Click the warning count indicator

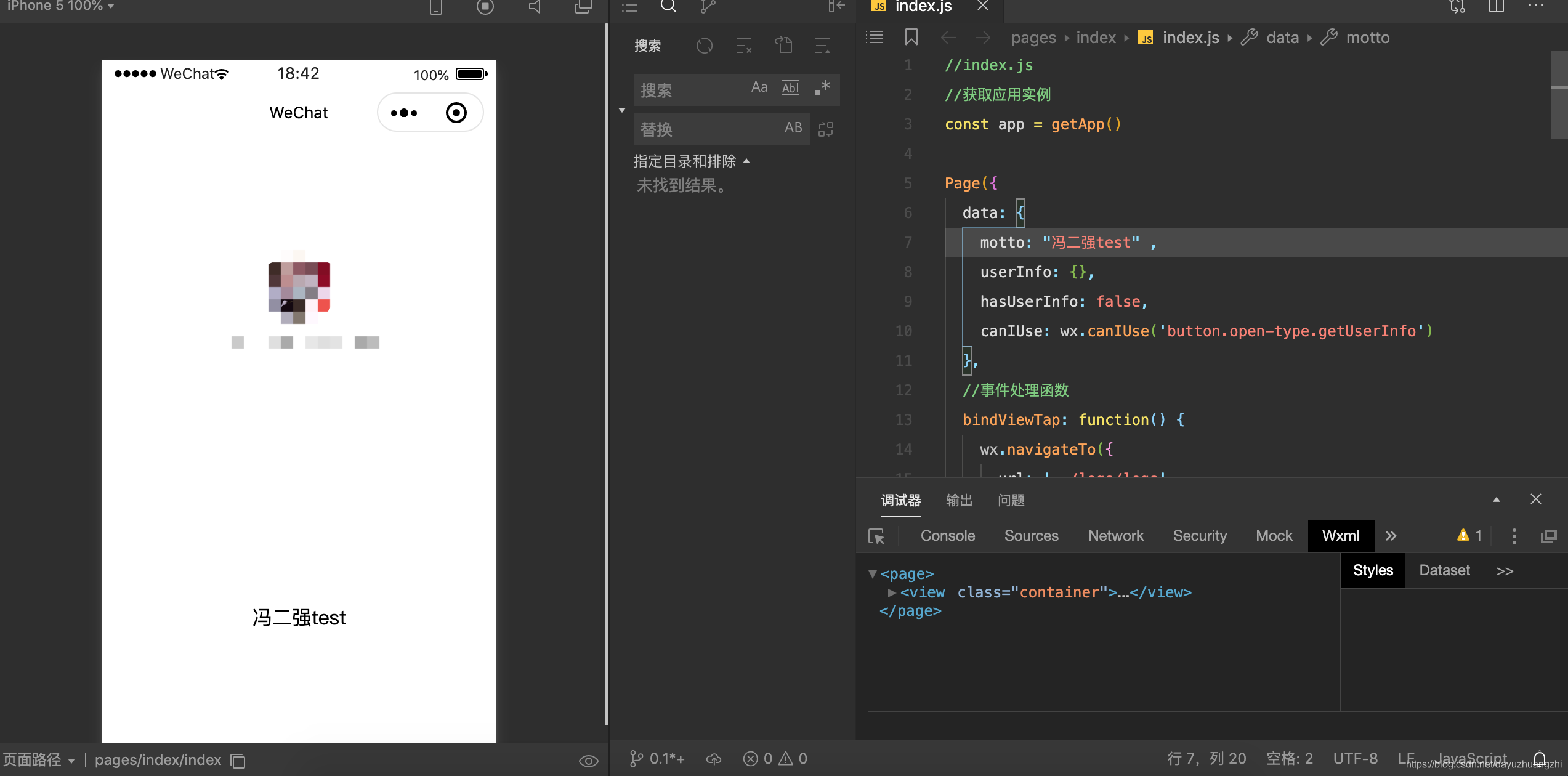(x=1469, y=536)
